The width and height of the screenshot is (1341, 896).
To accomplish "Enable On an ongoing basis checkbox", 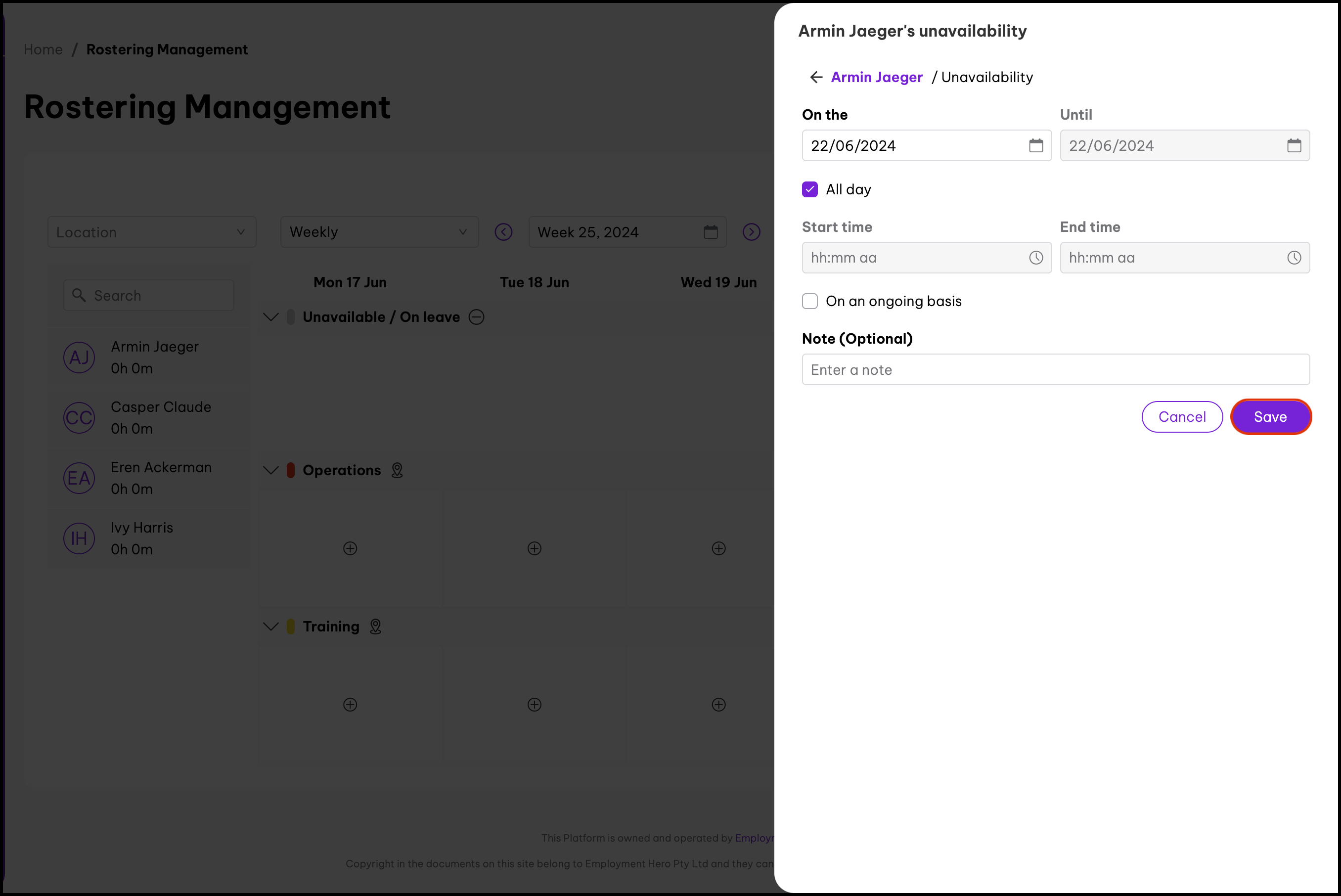I will pos(809,301).
